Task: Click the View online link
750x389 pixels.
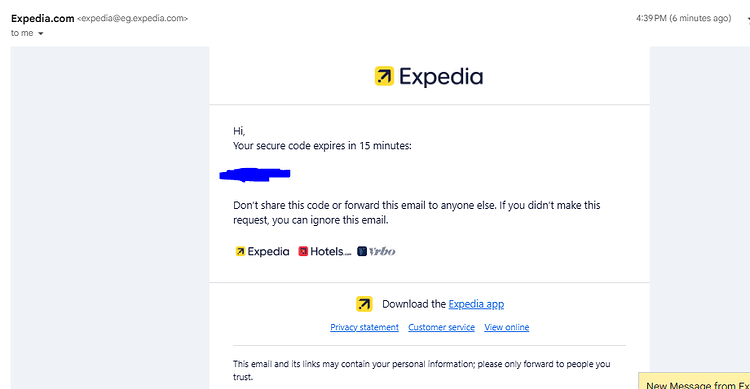Action: tap(507, 327)
